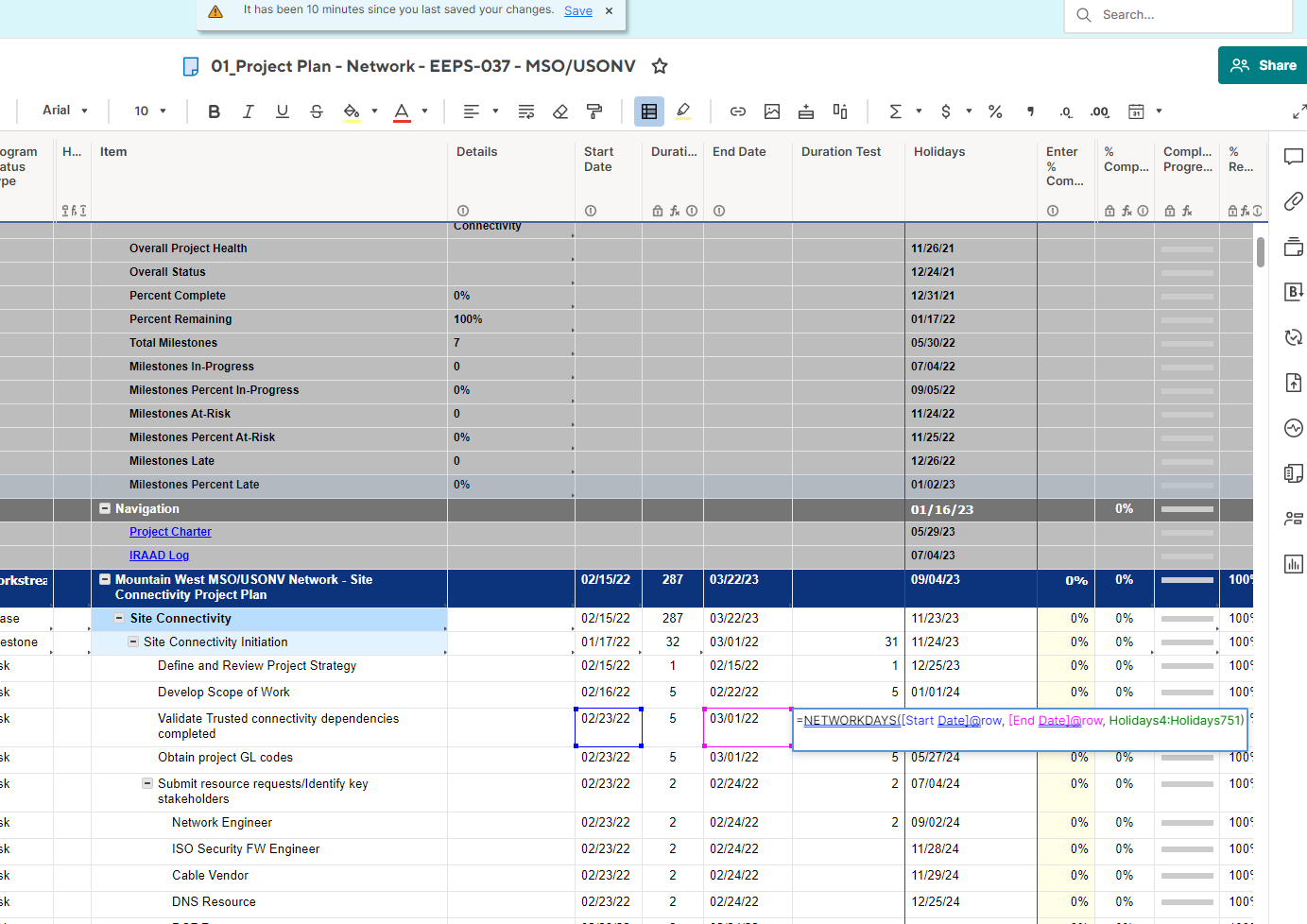1307x924 pixels.
Task: Open the Arial font dropdown
Action: click(x=65, y=111)
